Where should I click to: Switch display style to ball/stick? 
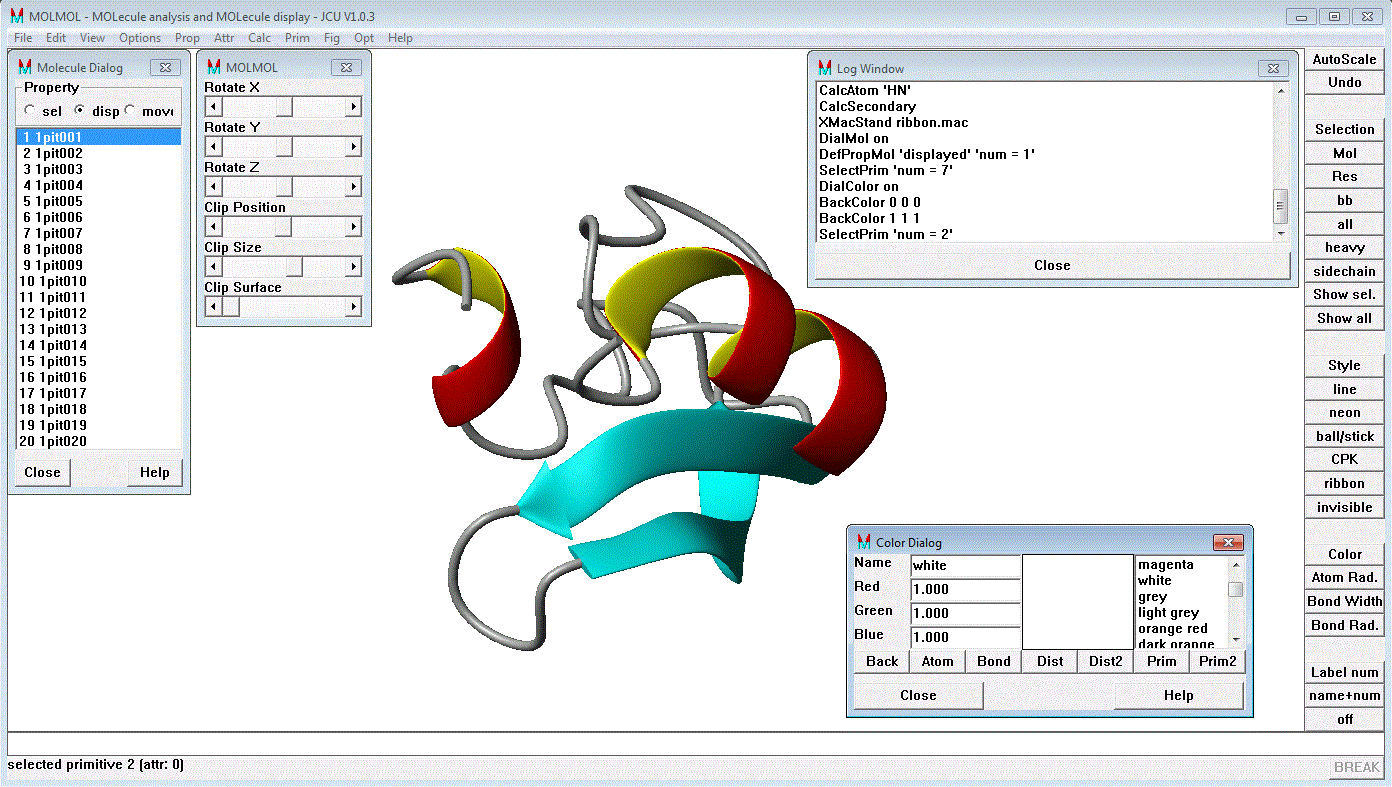(1343, 436)
